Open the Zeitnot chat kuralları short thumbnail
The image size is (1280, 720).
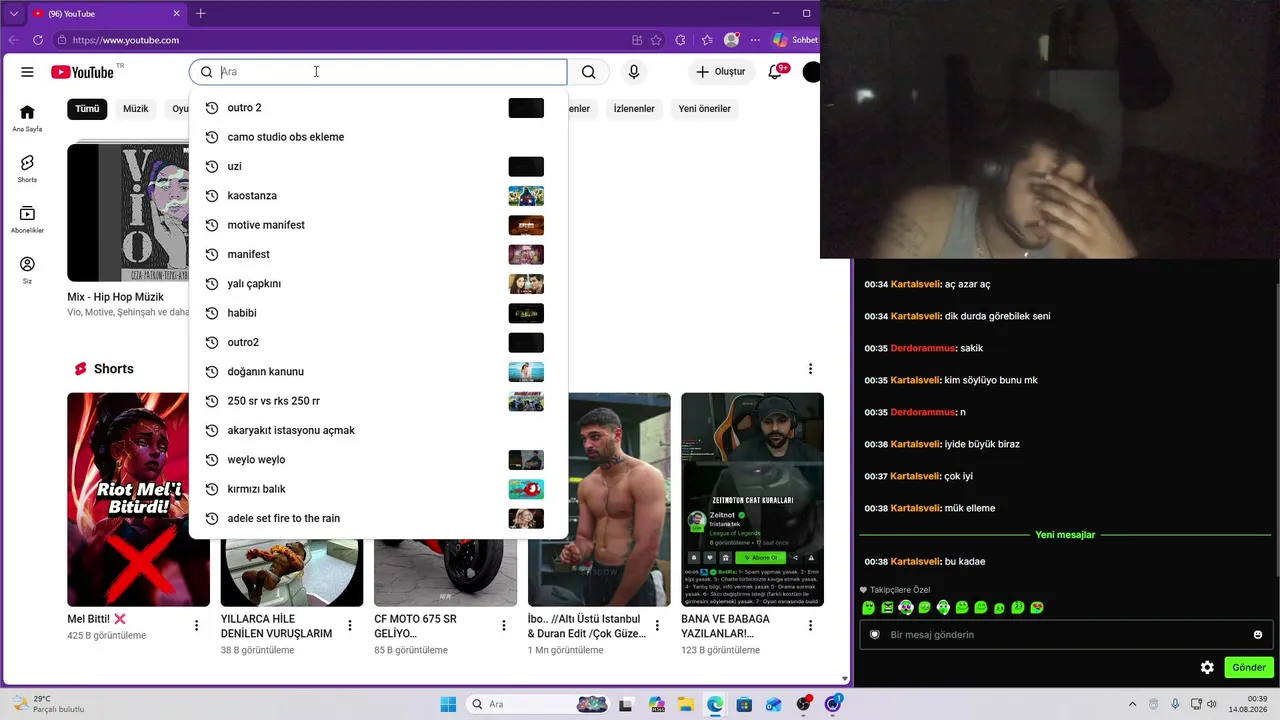tap(752, 500)
